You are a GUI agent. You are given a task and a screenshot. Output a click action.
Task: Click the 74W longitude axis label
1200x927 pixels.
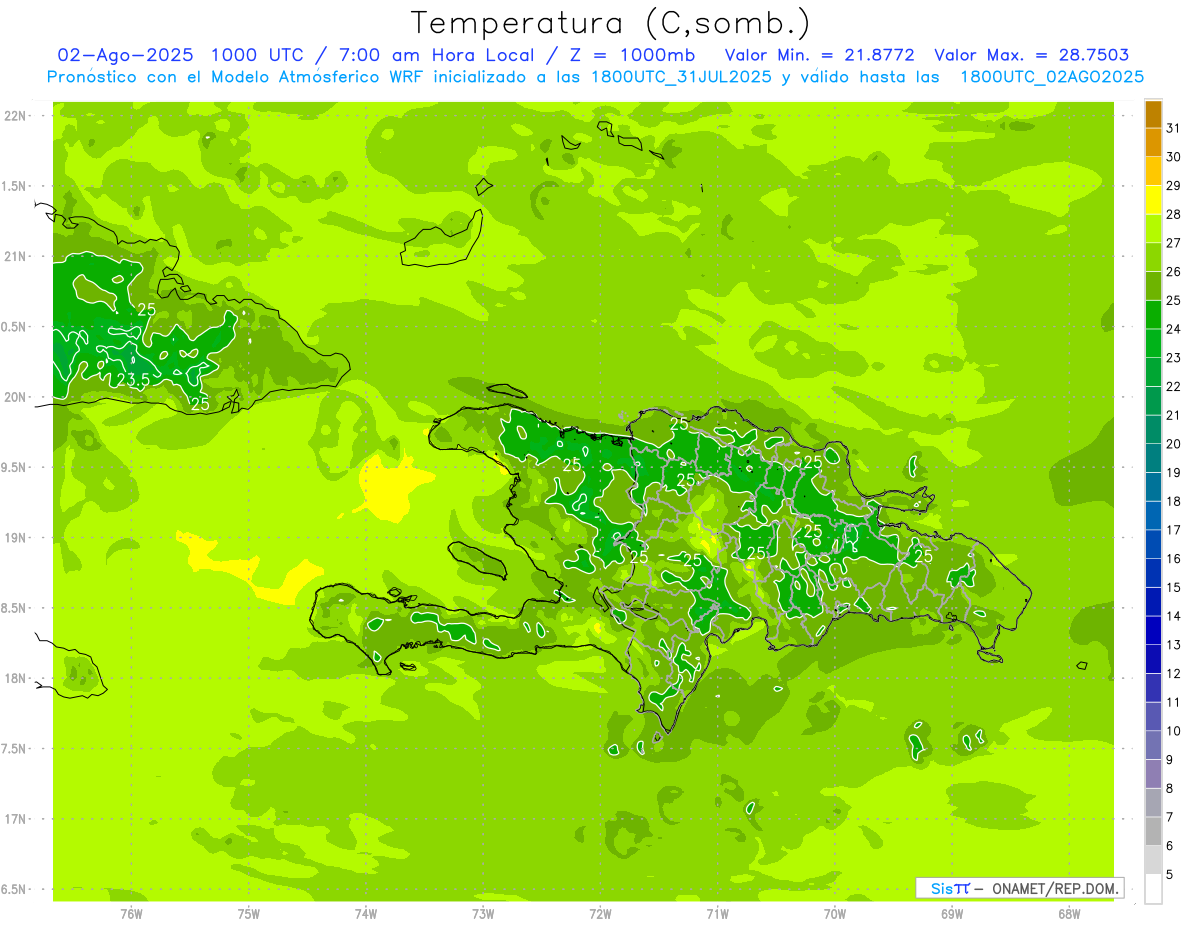click(366, 913)
